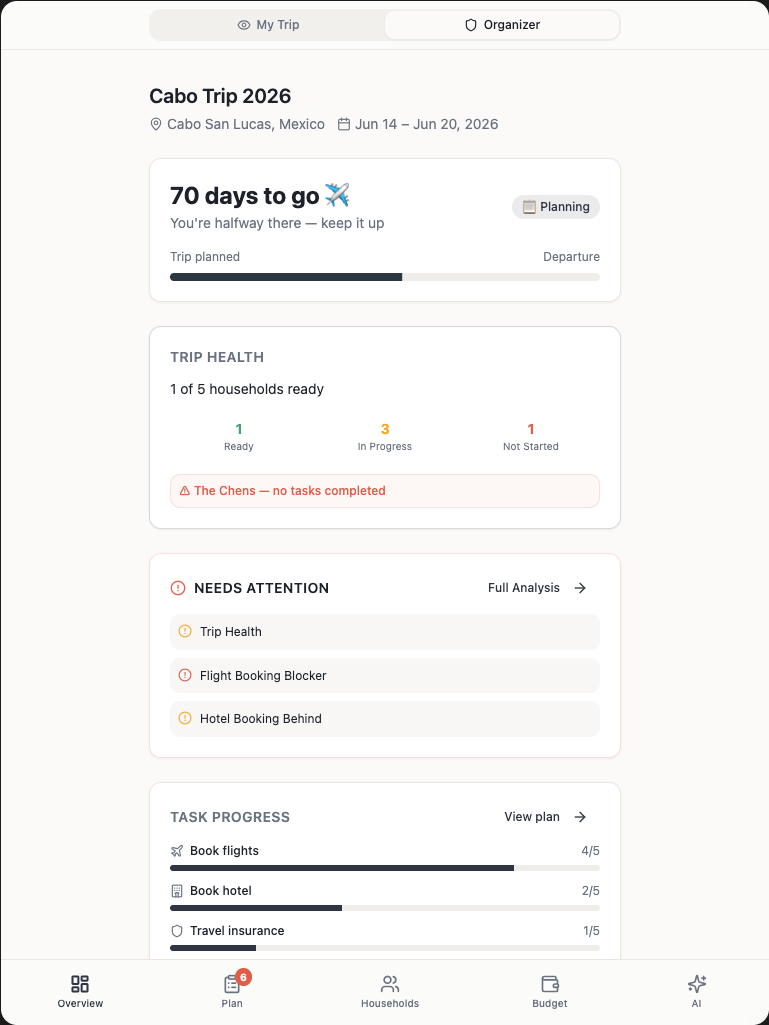Click the Book flights airplane icon
This screenshot has width=769, height=1025.
tap(177, 851)
